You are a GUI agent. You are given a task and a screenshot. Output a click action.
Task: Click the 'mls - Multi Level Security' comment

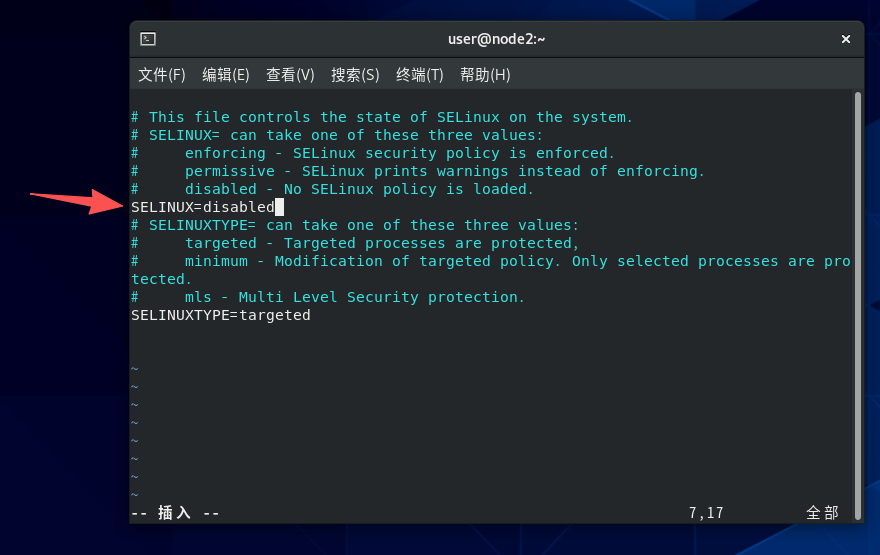click(x=328, y=297)
